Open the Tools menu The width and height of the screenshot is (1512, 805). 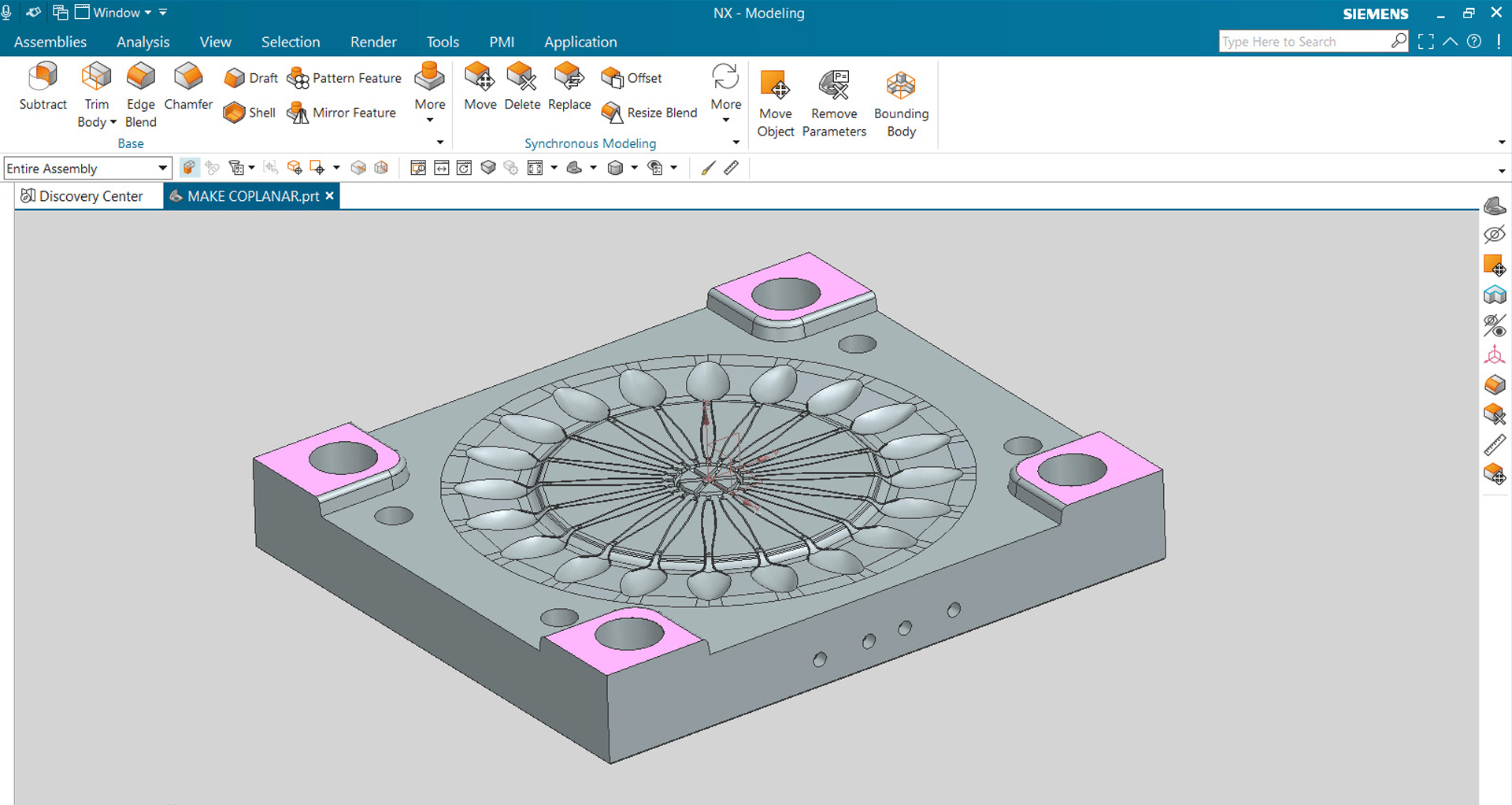point(442,41)
